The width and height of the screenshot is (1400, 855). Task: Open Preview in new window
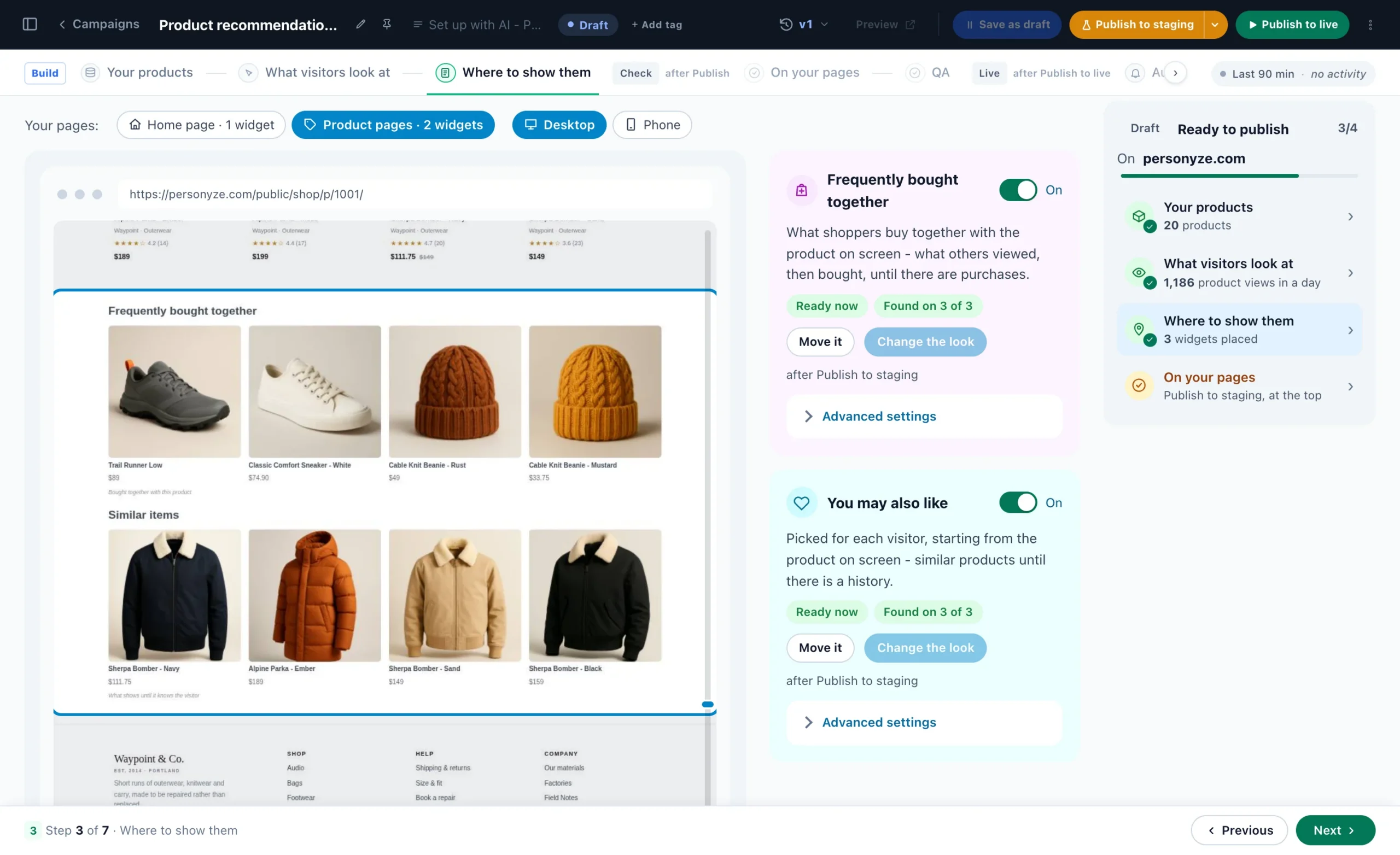coord(885,25)
